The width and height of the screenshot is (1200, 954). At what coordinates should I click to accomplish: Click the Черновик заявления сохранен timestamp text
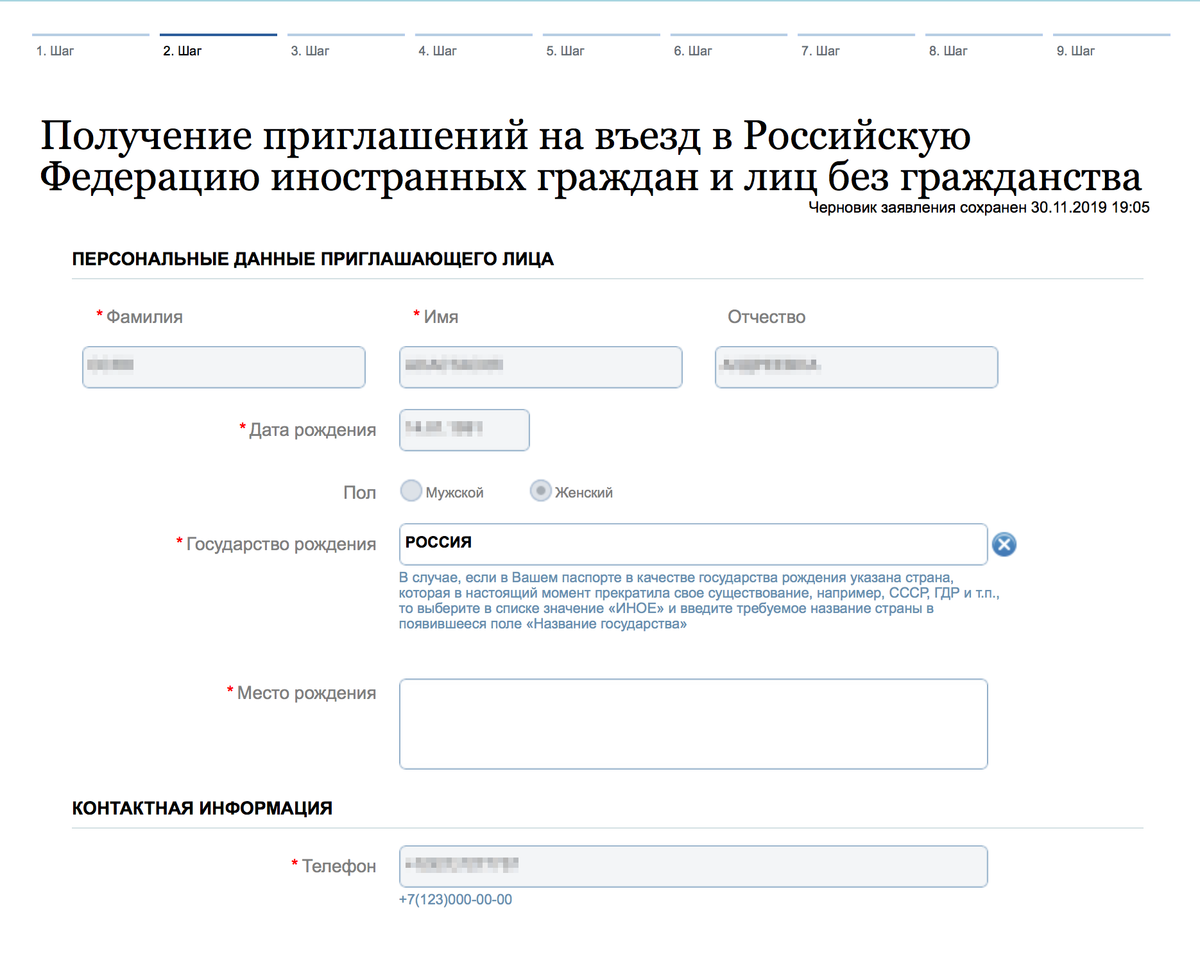(x=979, y=208)
